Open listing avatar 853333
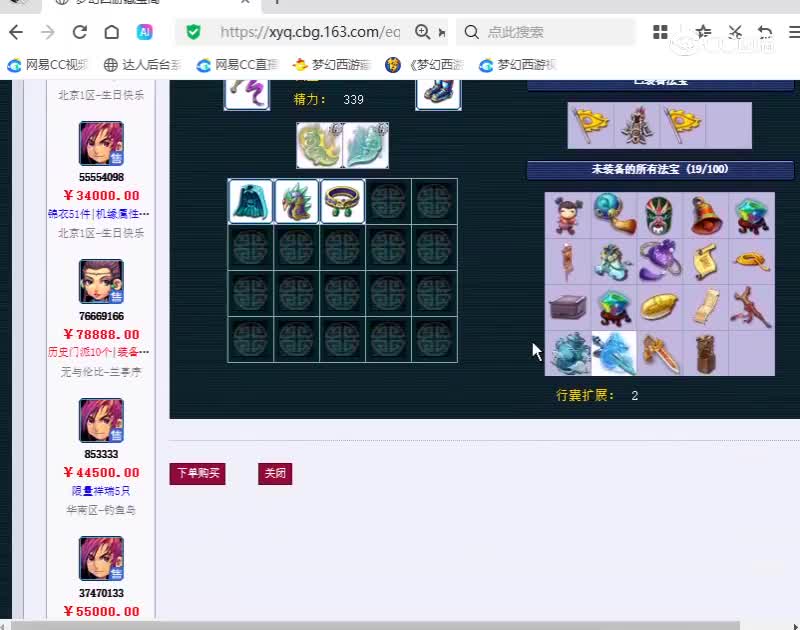Viewport: 800px width, 630px height. 101,420
